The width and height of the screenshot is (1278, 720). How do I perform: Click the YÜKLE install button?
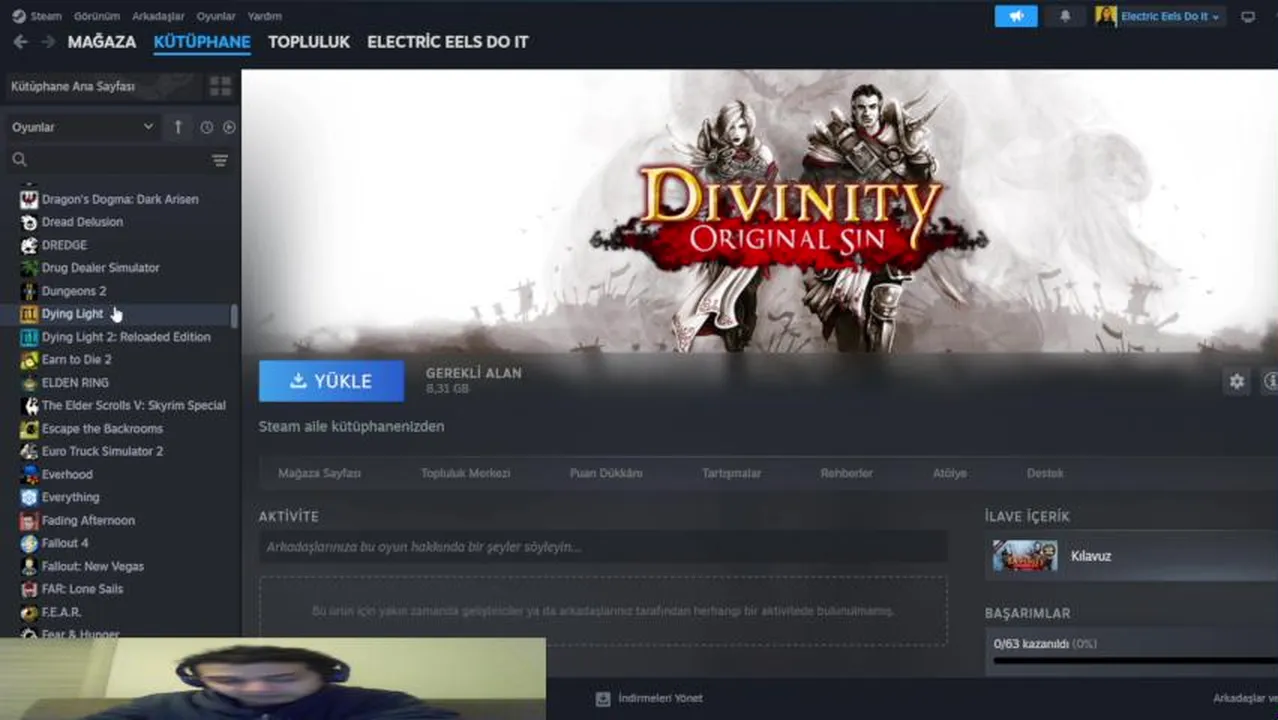point(331,381)
